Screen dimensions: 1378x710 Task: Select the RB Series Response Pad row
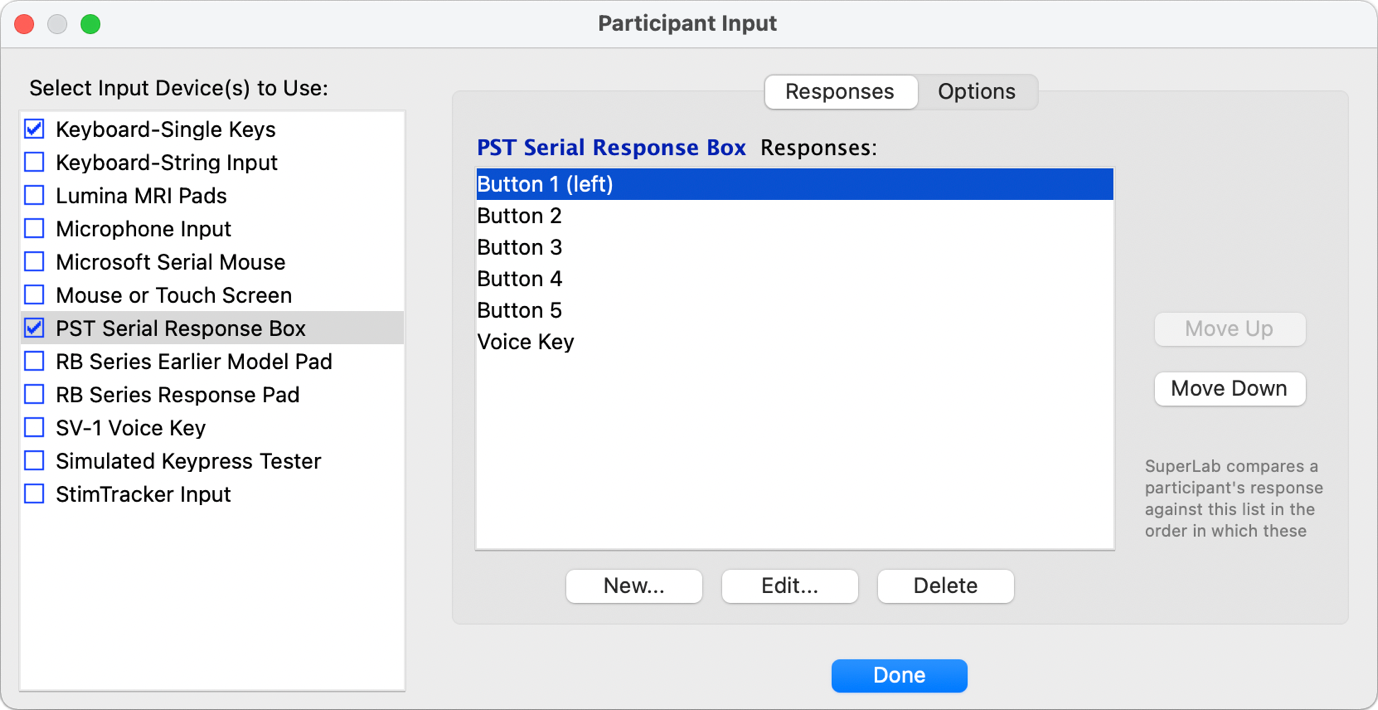coord(178,395)
